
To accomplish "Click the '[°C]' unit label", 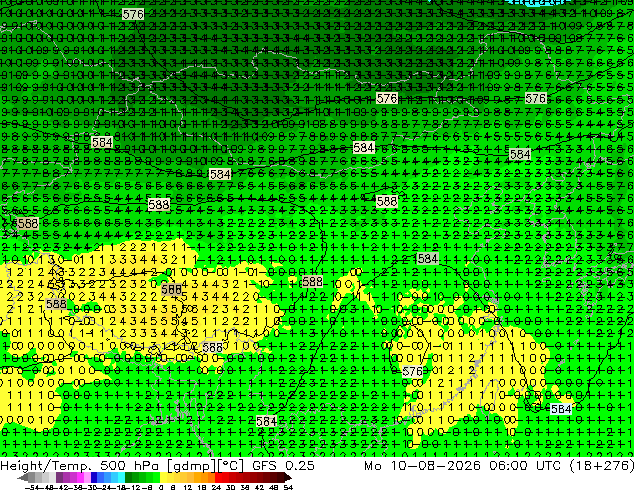I will pyautogui.click(x=230, y=466).
